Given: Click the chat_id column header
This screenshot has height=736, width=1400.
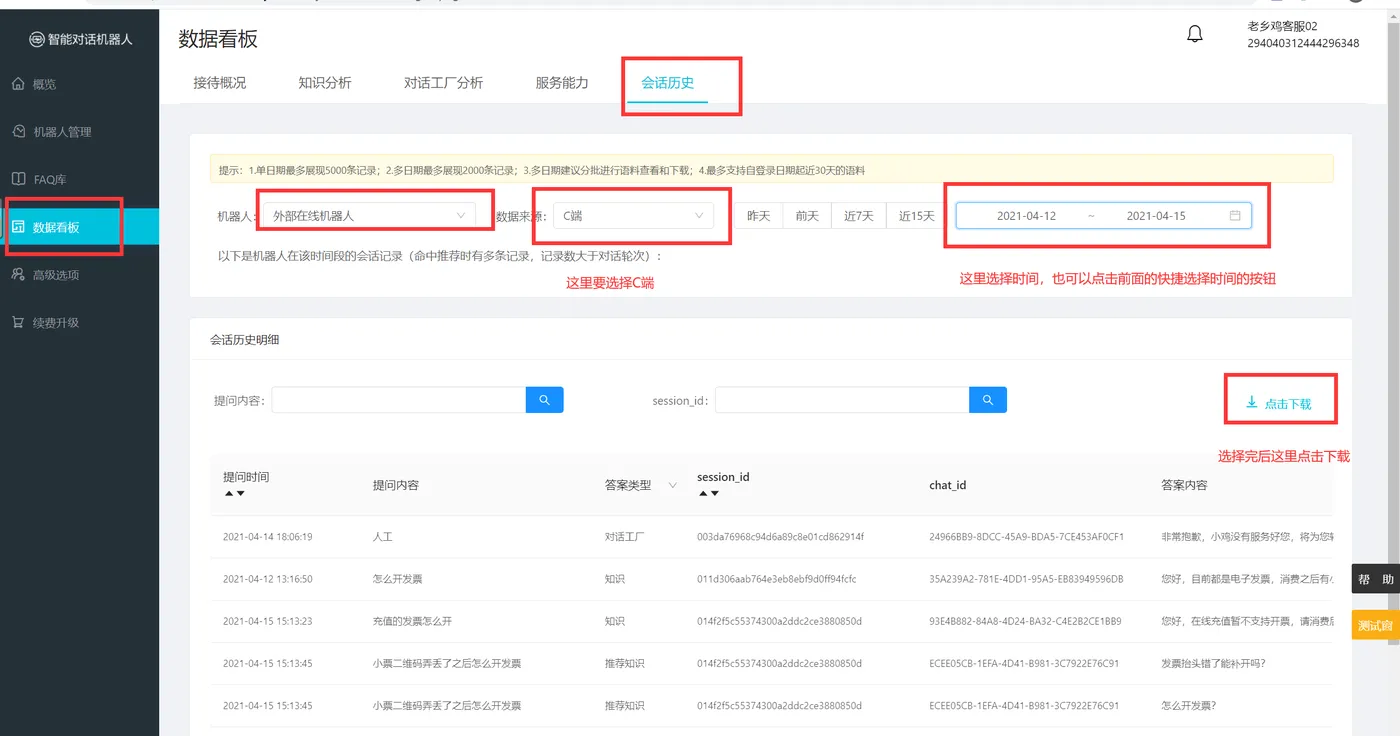Looking at the screenshot, I should [x=948, y=485].
